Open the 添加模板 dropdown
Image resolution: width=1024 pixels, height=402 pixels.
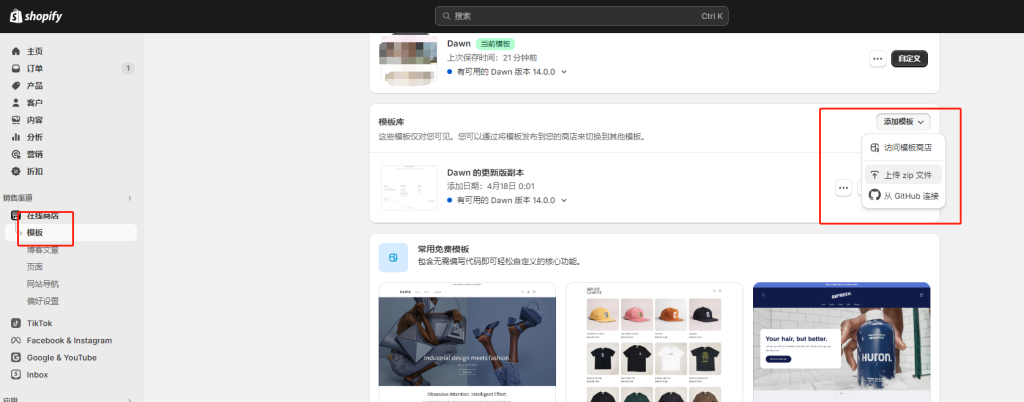point(904,121)
